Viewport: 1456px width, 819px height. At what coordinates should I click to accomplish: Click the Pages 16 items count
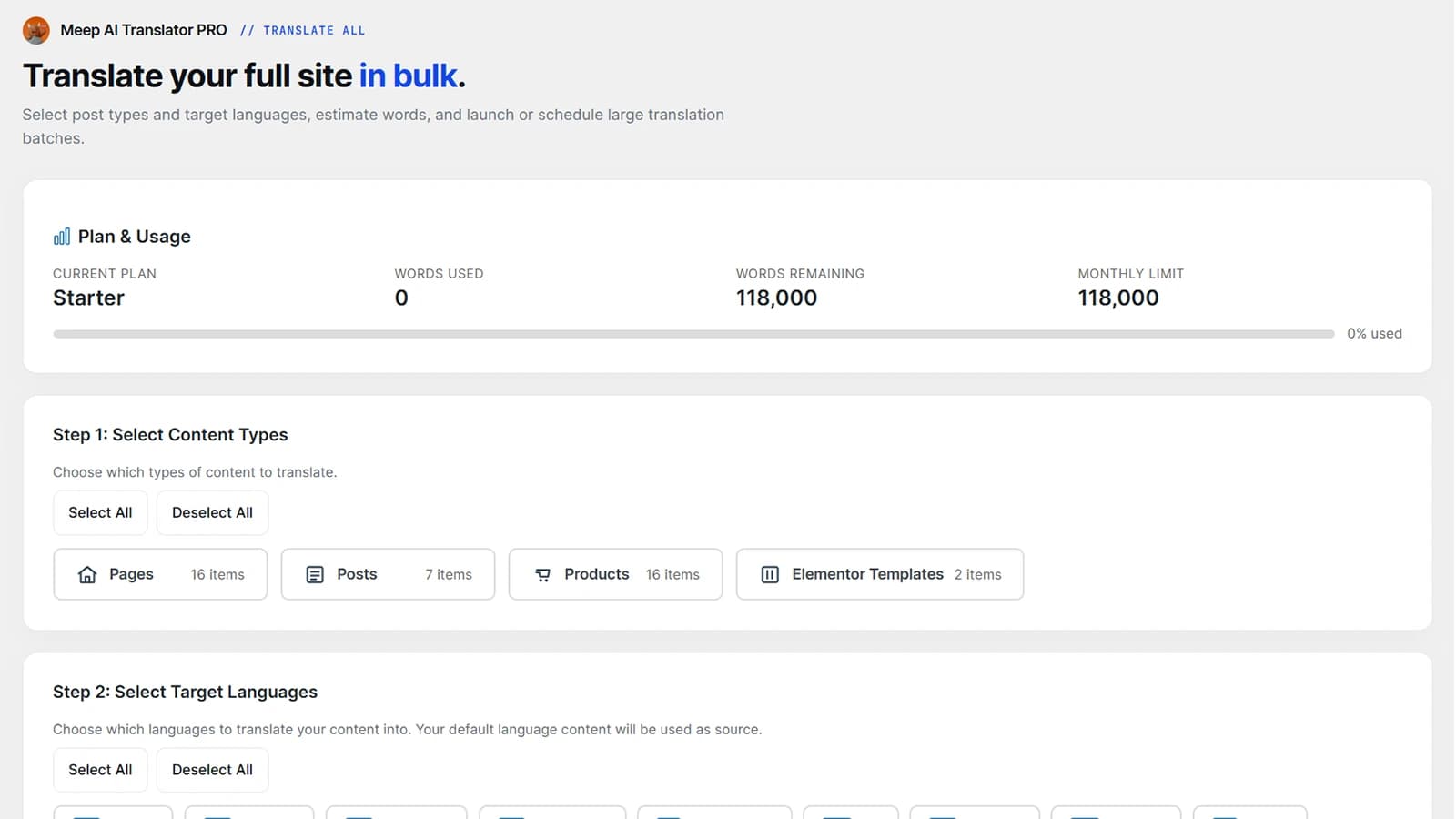click(217, 574)
